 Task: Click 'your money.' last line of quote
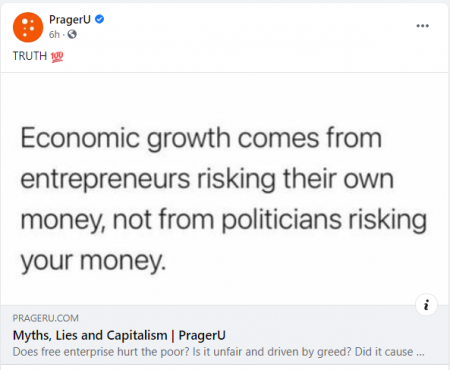(x=93, y=262)
